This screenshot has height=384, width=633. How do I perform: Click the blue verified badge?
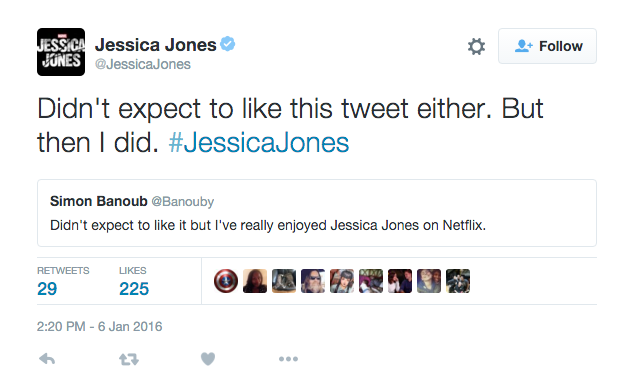tap(228, 44)
